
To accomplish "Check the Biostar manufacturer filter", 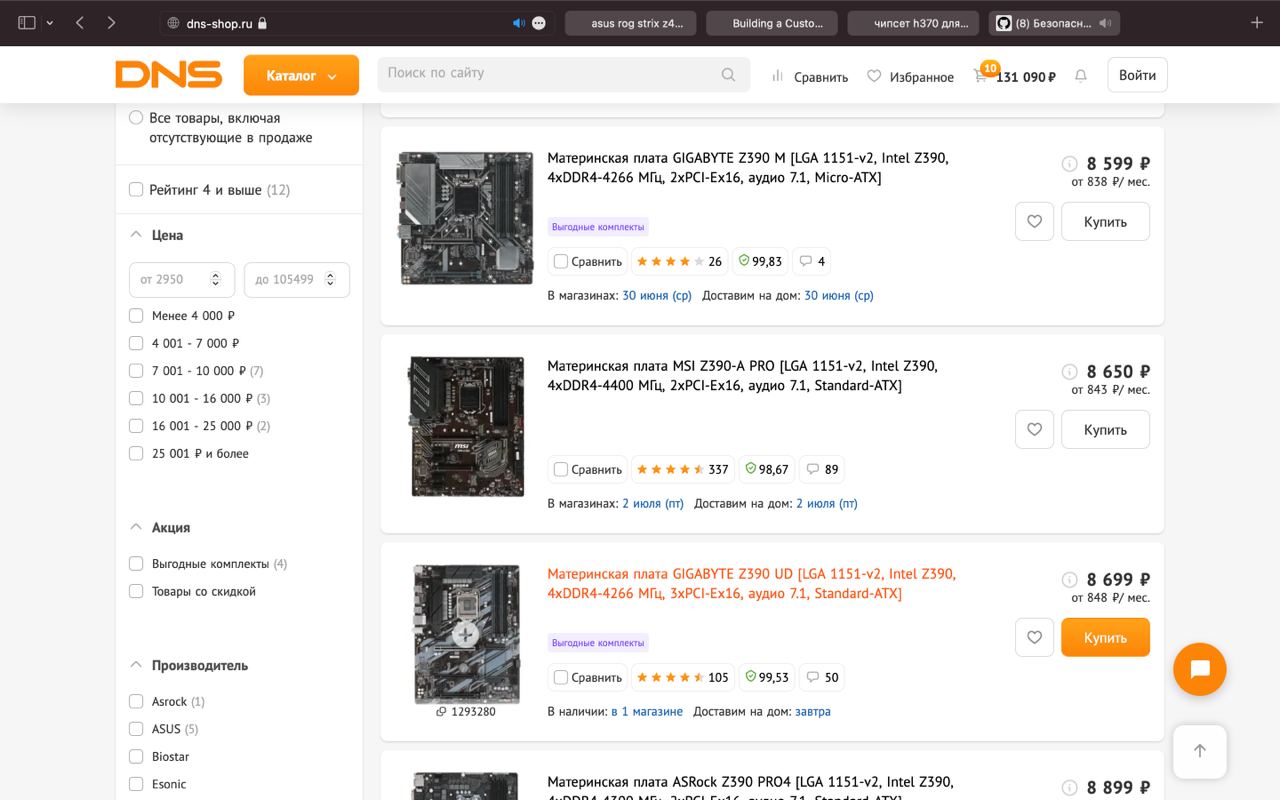I will click(136, 756).
